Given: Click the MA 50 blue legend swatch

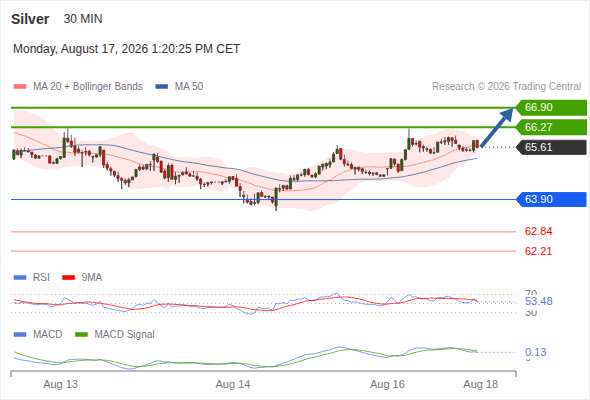Looking at the screenshot, I should [x=162, y=87].
